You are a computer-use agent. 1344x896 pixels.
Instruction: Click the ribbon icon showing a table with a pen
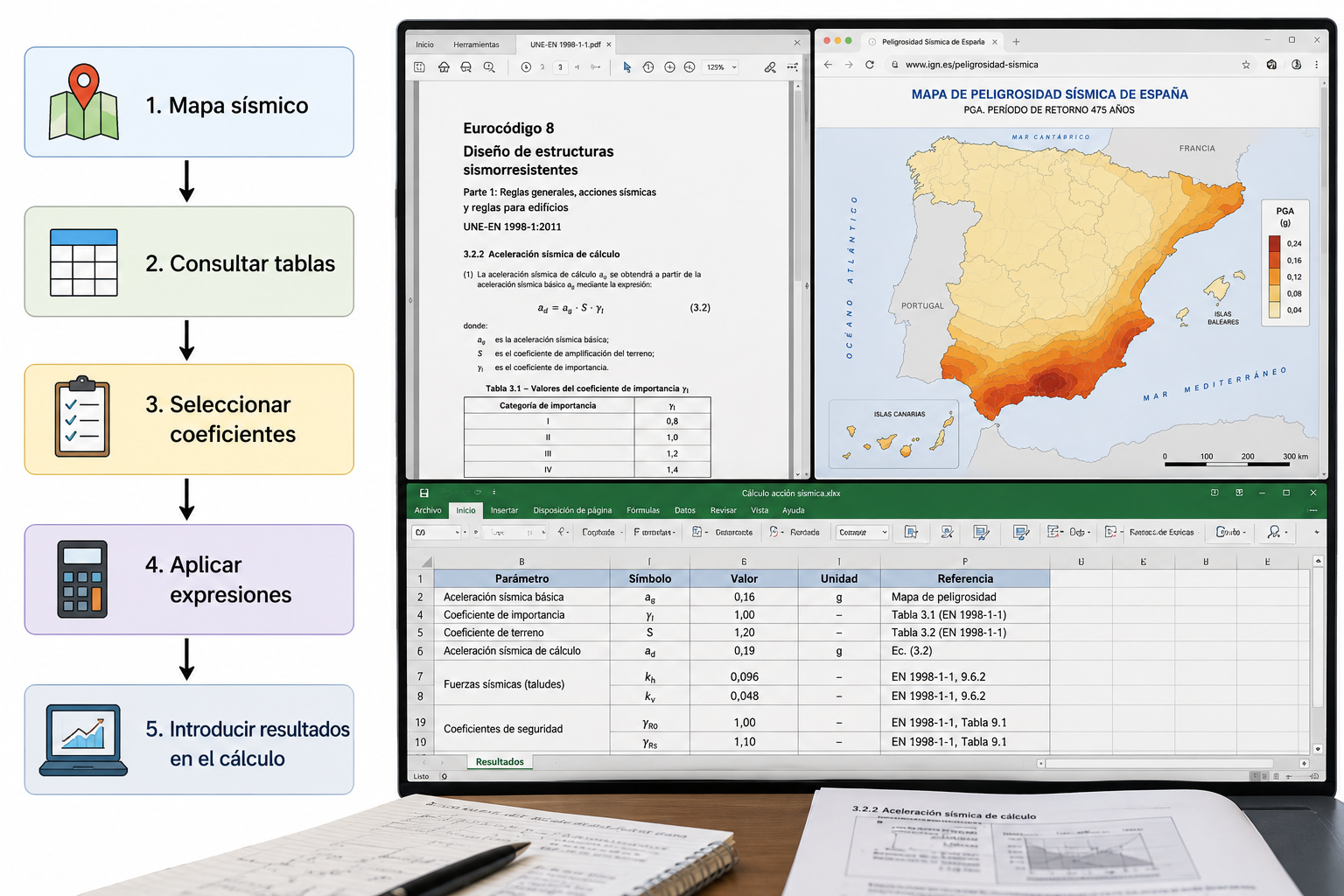pyautogui.click(x=981, y=532)
